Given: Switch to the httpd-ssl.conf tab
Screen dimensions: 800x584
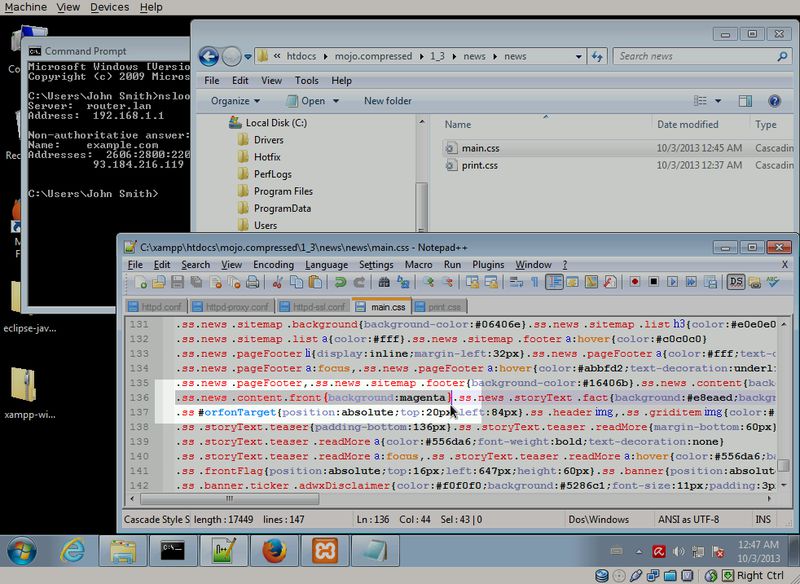Looking at the screenshot, I should coord(314,307).
